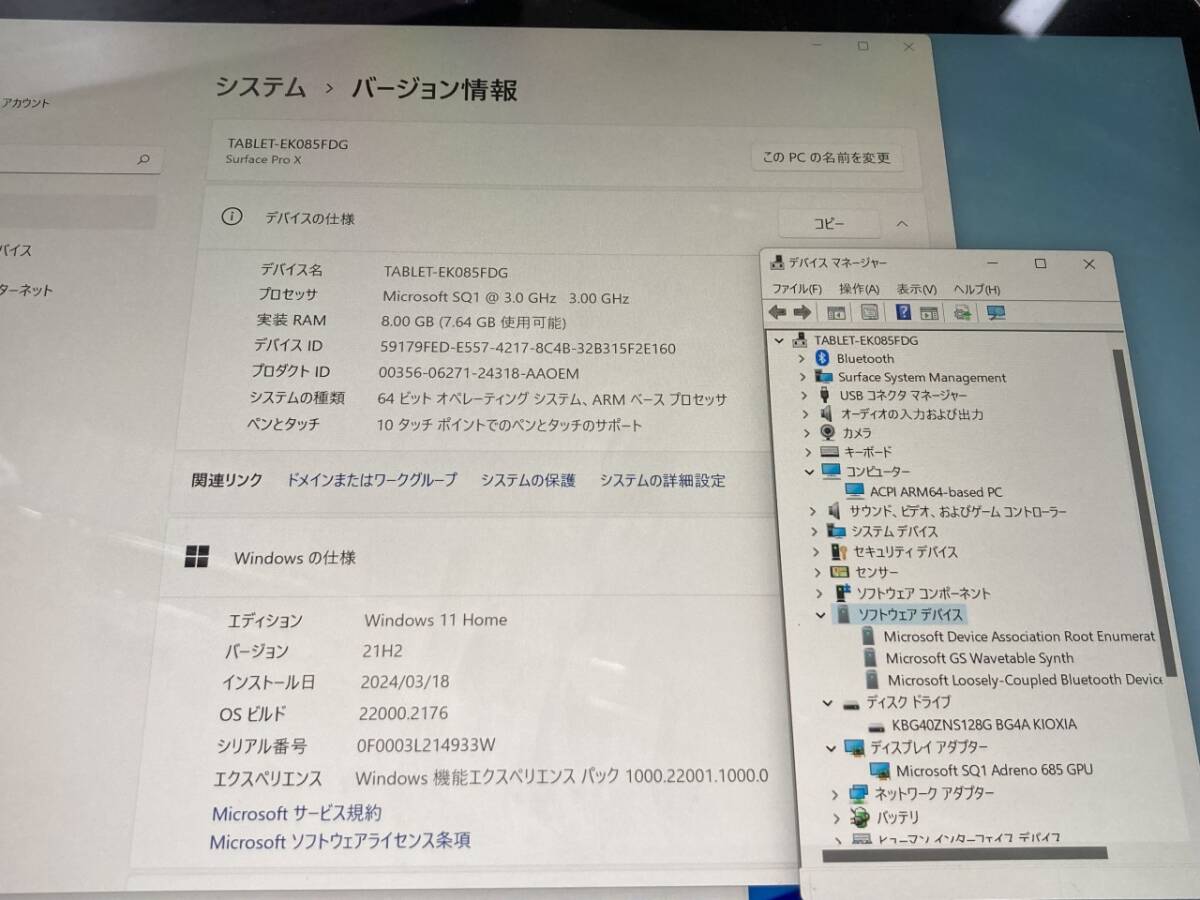The image size is (1200, 900).
Task: Open Microsoft サービス規約 link
Action: (x=297, y=813)
